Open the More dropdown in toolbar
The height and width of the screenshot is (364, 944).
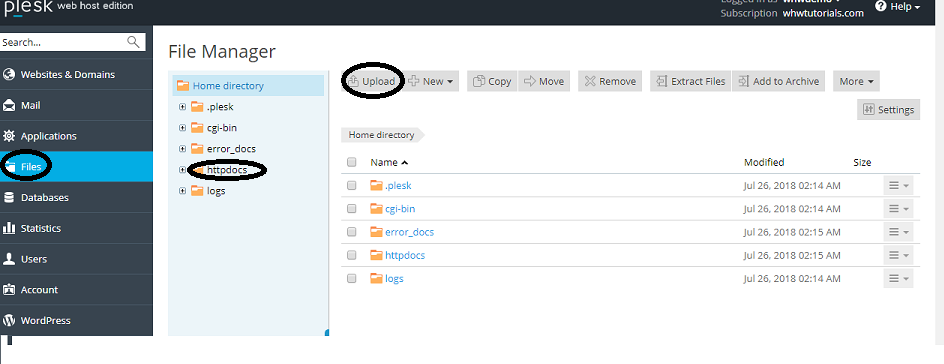(856, 81)
